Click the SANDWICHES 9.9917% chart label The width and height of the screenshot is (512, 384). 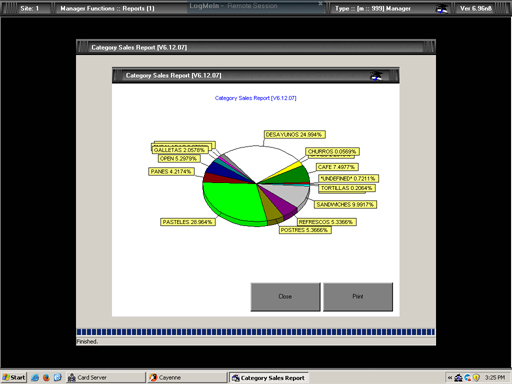pos(345,204)
